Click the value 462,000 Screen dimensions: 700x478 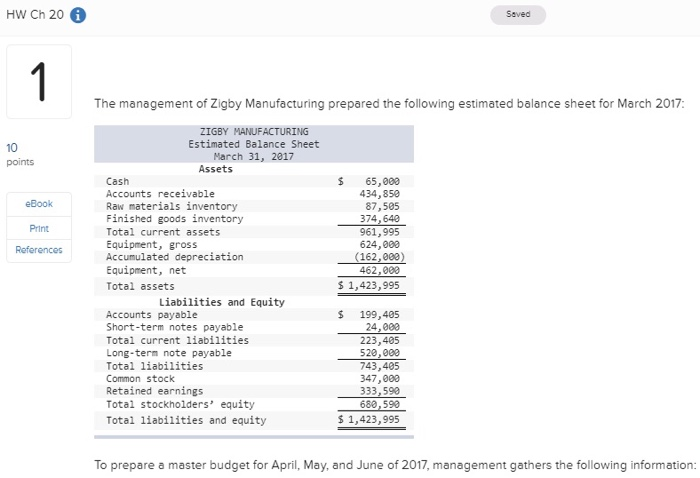coord(379,270)
